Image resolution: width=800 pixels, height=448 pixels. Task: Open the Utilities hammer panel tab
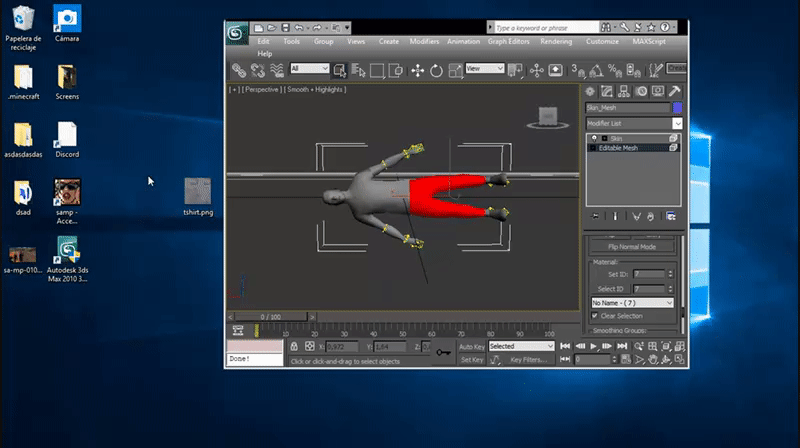(x=676, y=91)
